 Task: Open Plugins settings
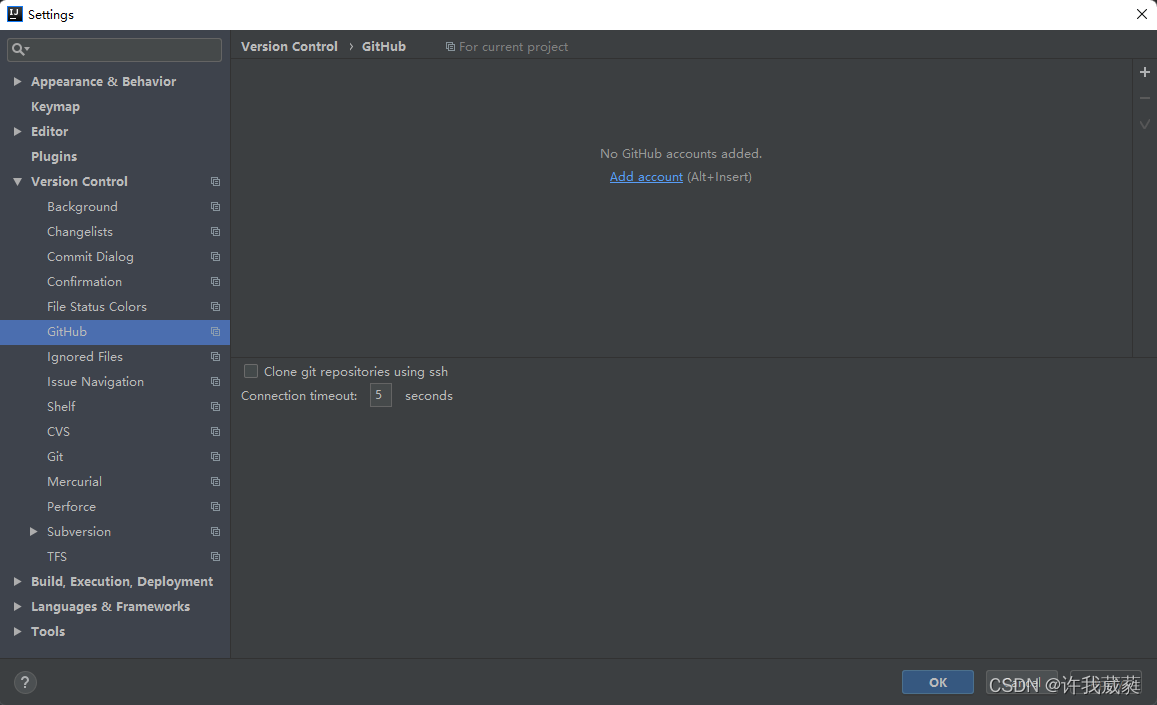coord(54,157)
